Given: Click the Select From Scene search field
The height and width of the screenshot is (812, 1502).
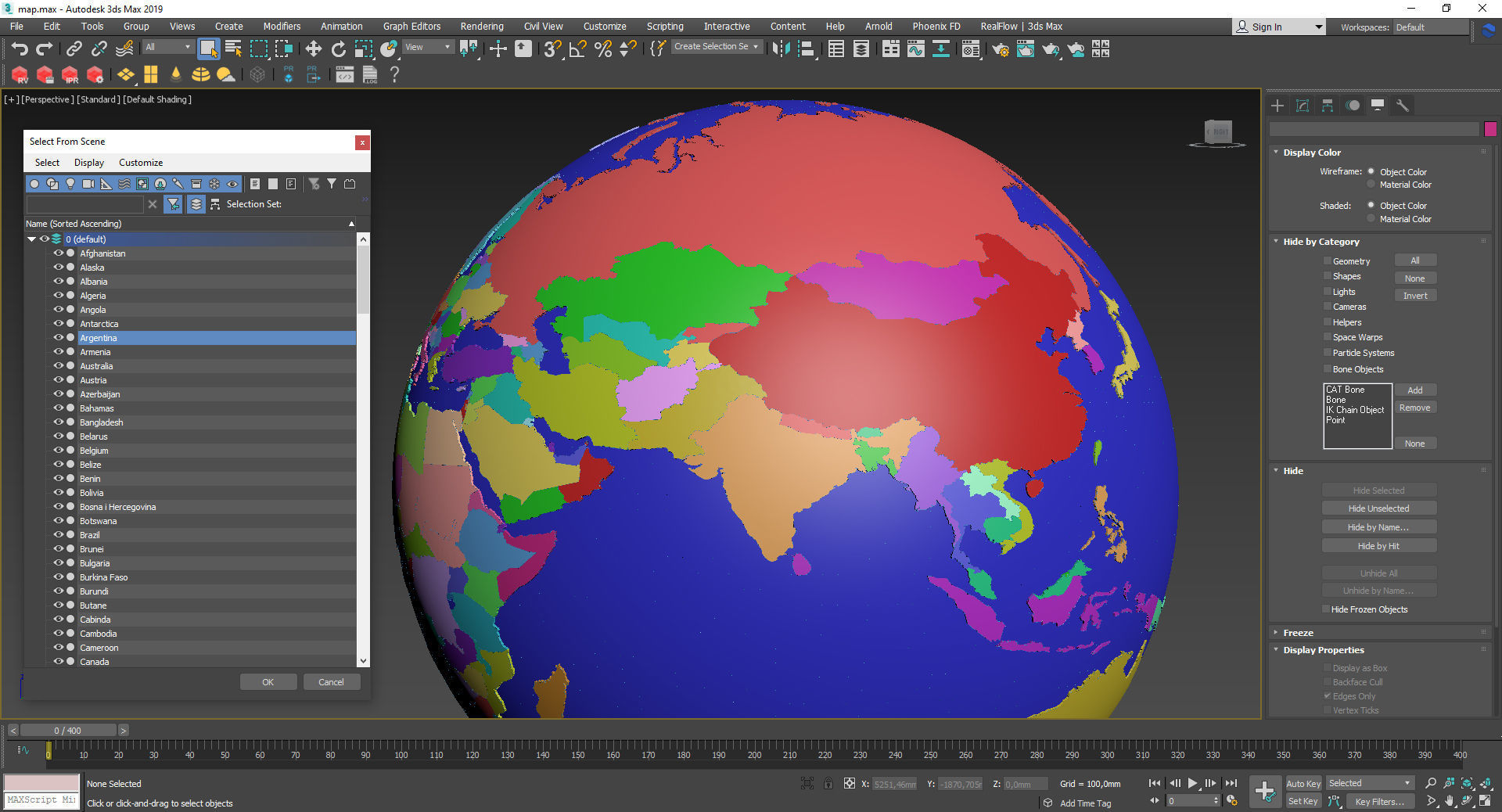Looking at the screenshot, I should click(84, 204).
